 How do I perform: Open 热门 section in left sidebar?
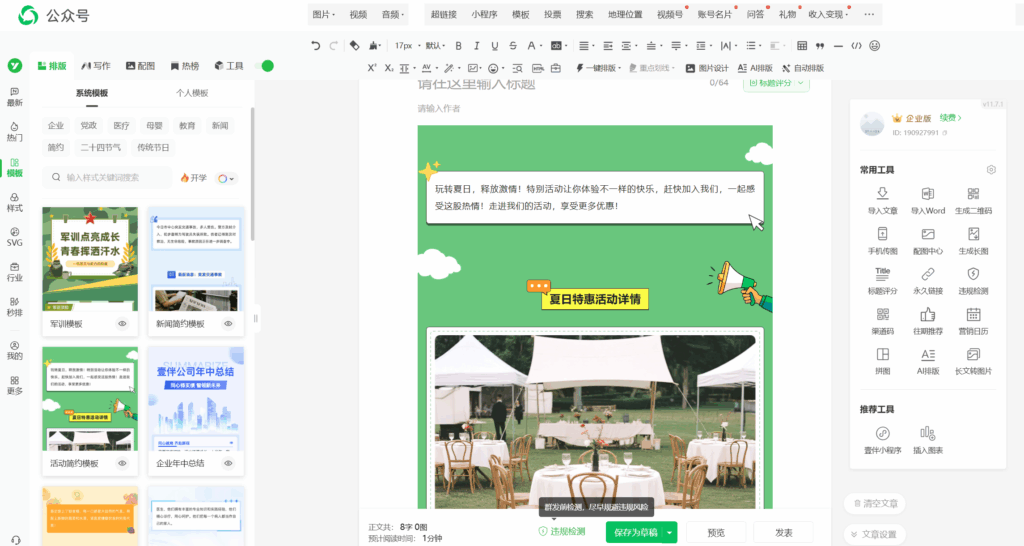pos(14,131)
